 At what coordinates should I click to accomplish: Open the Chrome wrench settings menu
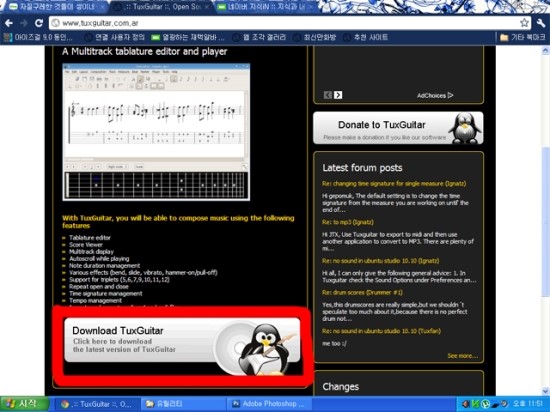coord(541,23)
